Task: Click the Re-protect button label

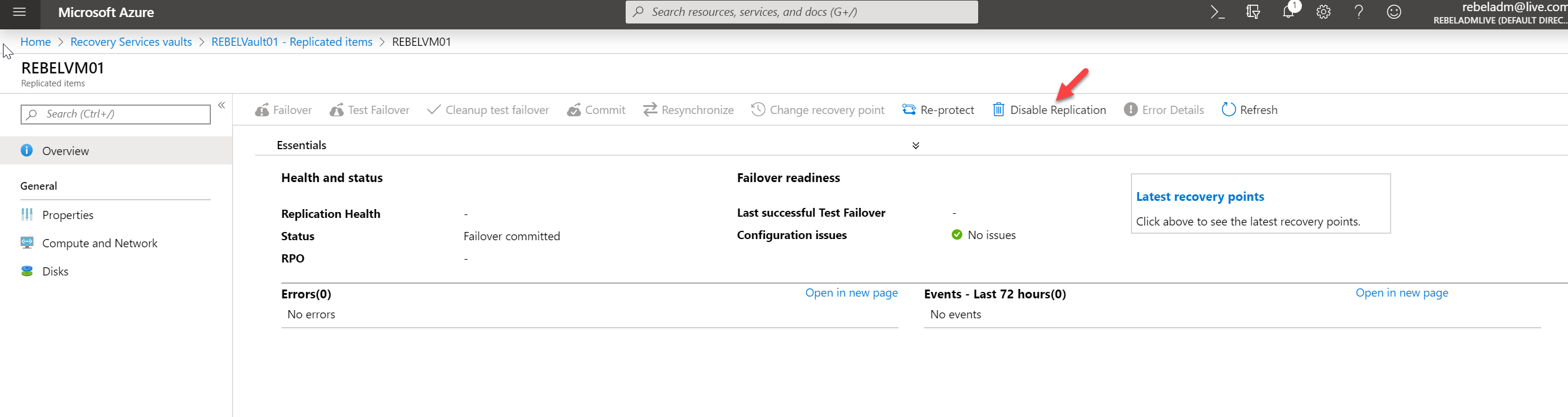Action: click(947, 110)
